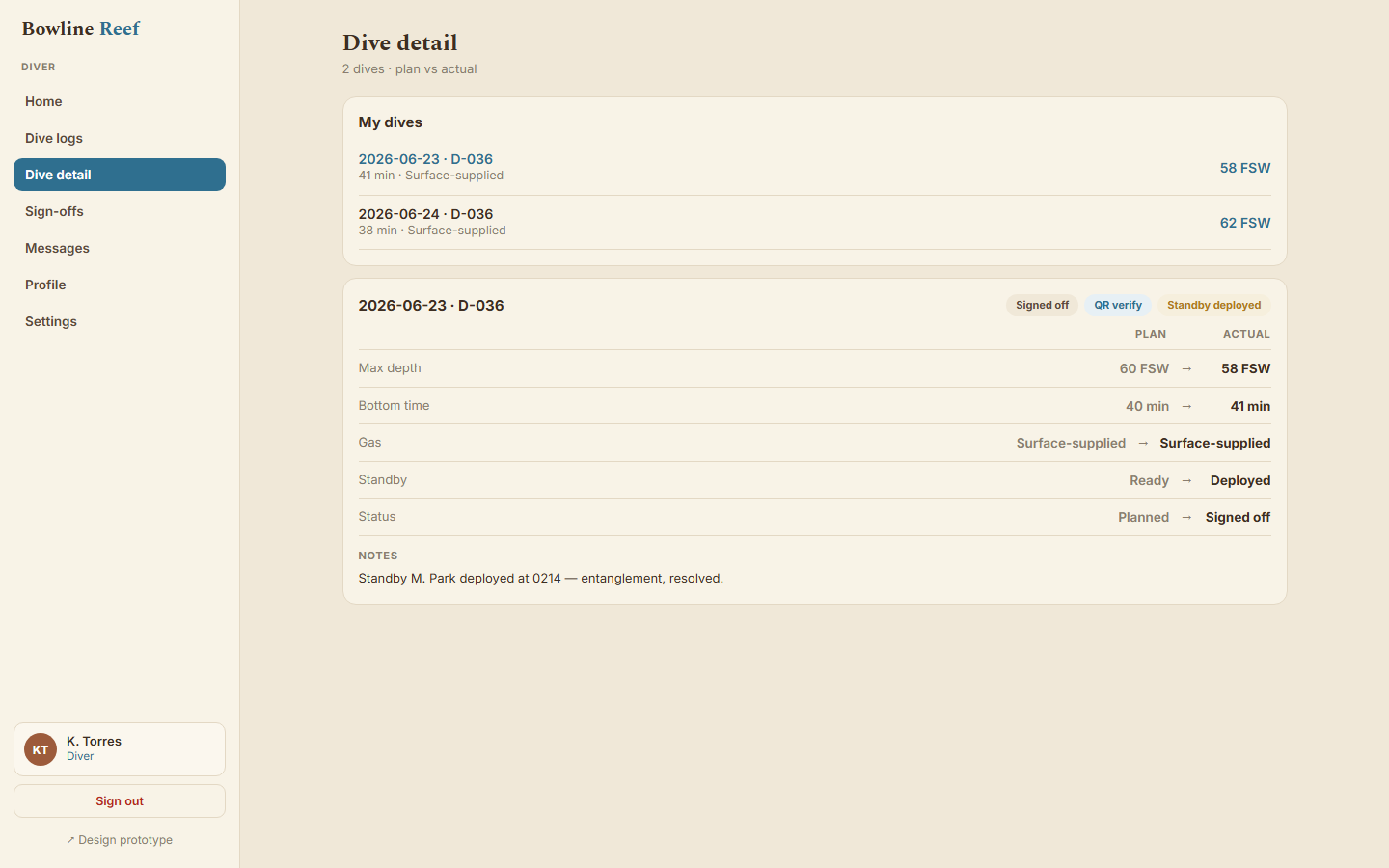
Task: Click the PLAN column header
Action: coord(1151,334)
